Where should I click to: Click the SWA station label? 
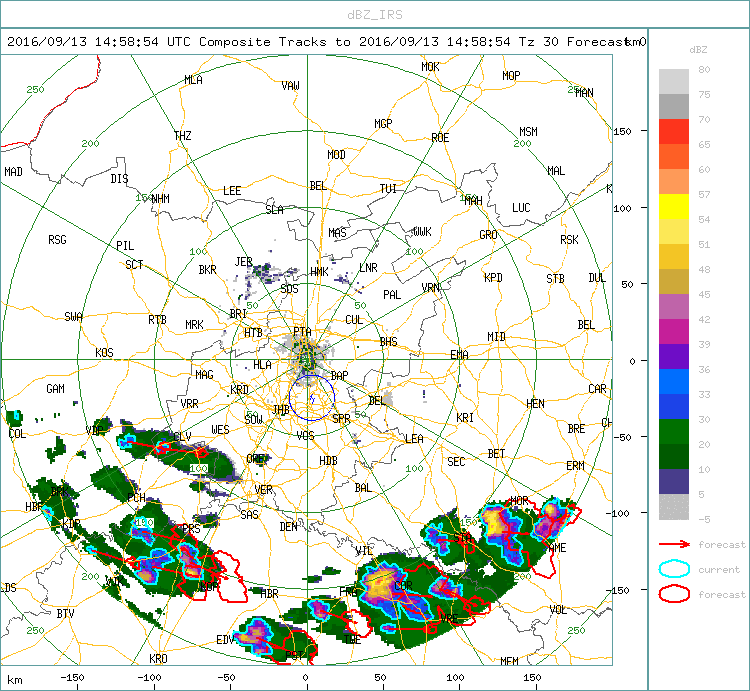click(73, 317)
